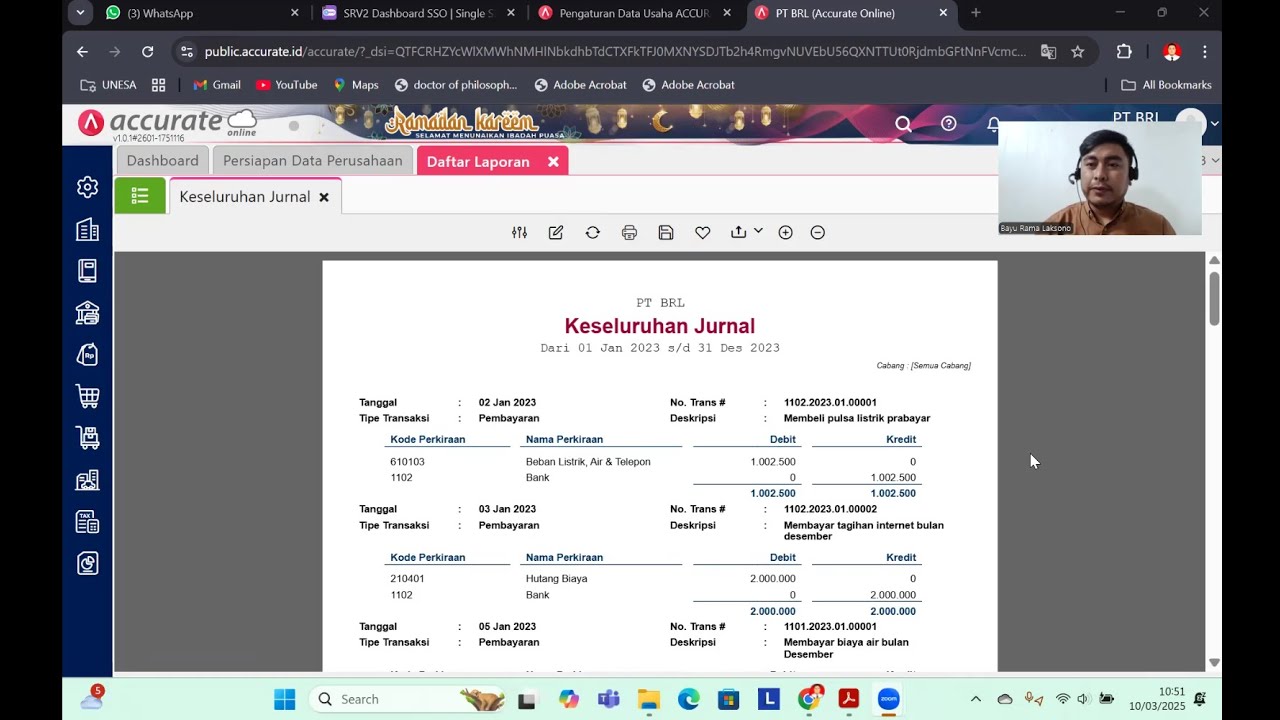
Task: Open File Explorer from taskbar
Action: 649,699
